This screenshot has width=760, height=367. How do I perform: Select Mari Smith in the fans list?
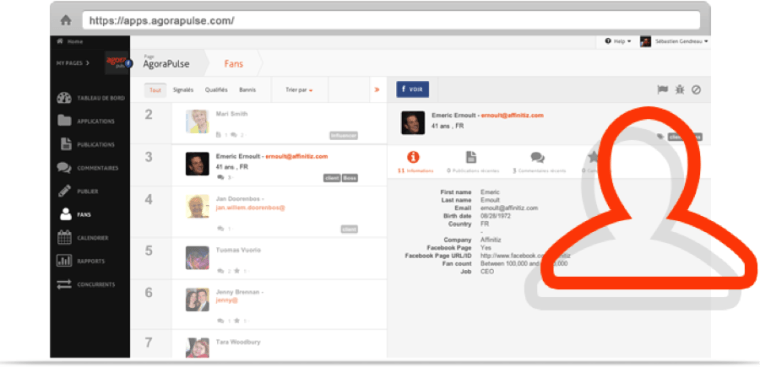click(279, 123)
